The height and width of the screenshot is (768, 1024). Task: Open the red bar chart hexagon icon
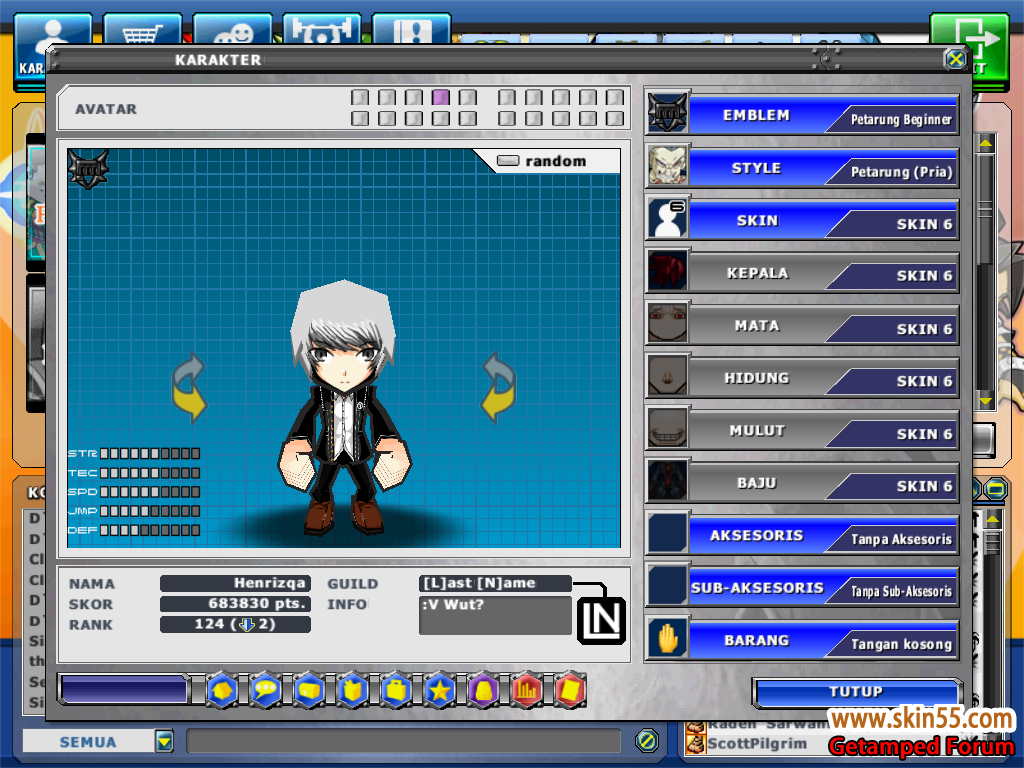[527, 690]
